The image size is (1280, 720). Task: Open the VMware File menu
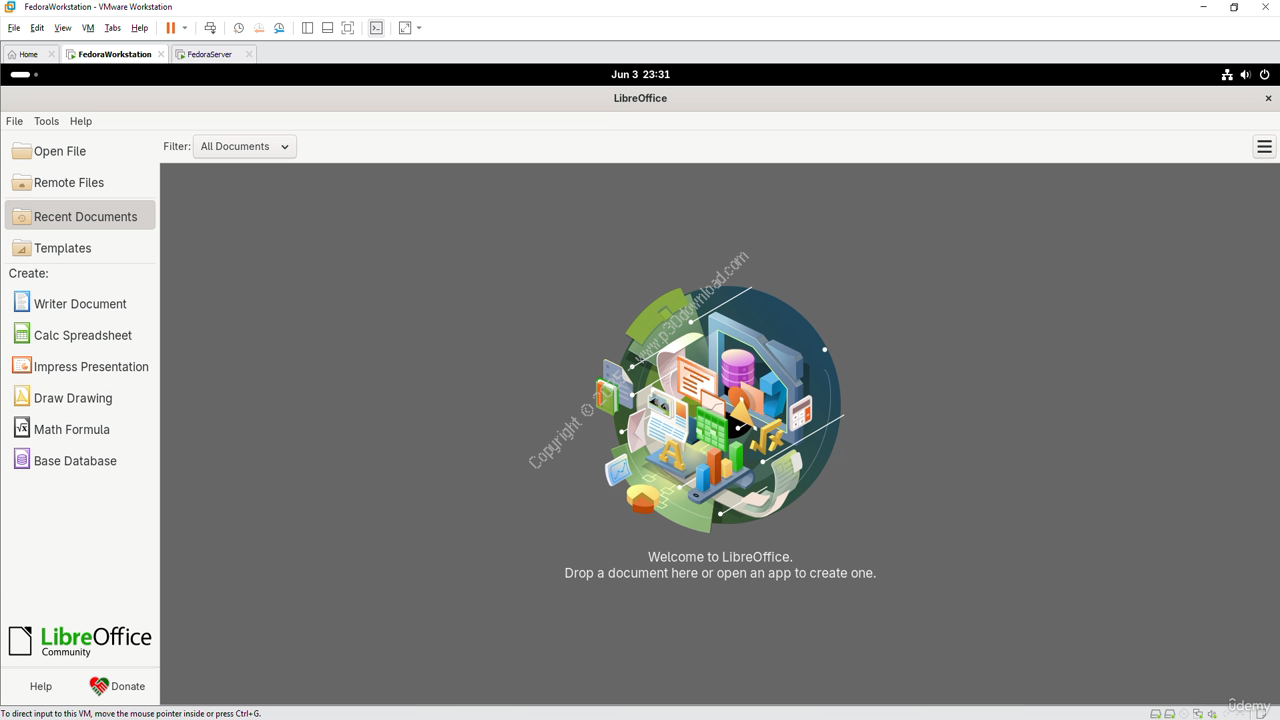pyautogui.click(x=14, y=28)
